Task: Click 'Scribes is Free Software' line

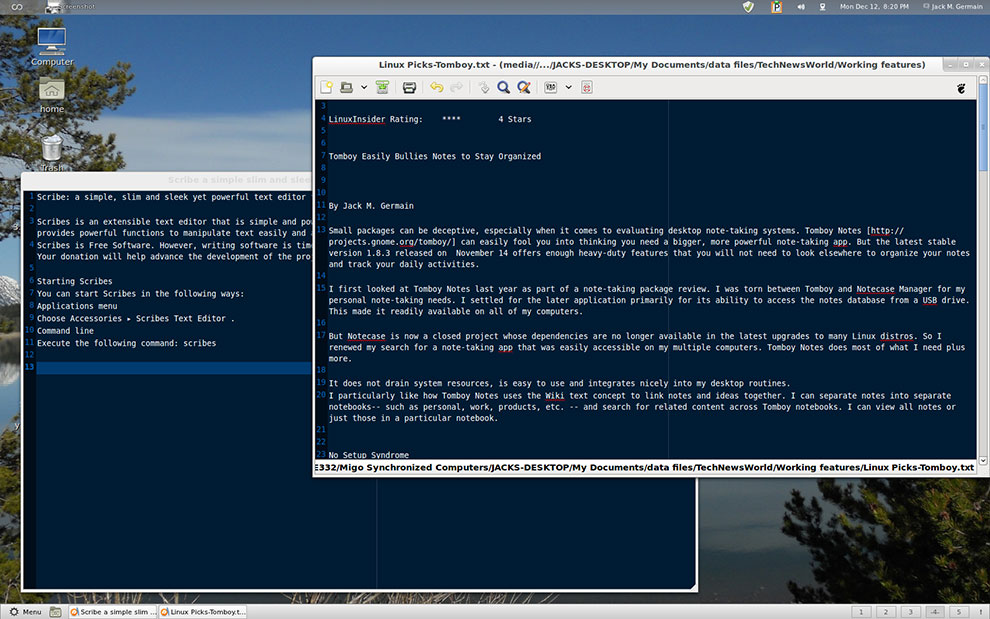Action: [174, 245]
